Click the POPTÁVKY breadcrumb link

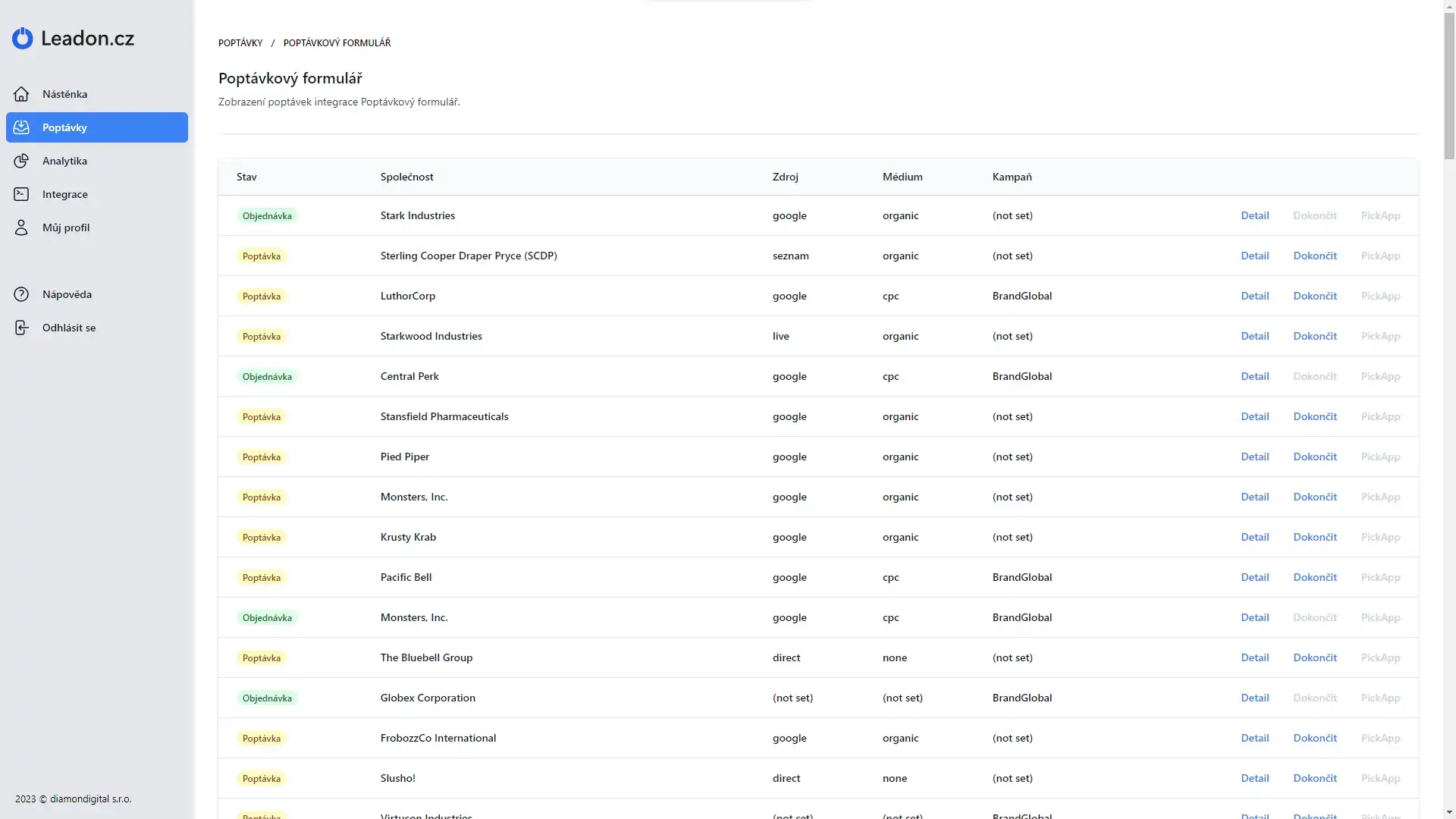click(x=240, y=43)
